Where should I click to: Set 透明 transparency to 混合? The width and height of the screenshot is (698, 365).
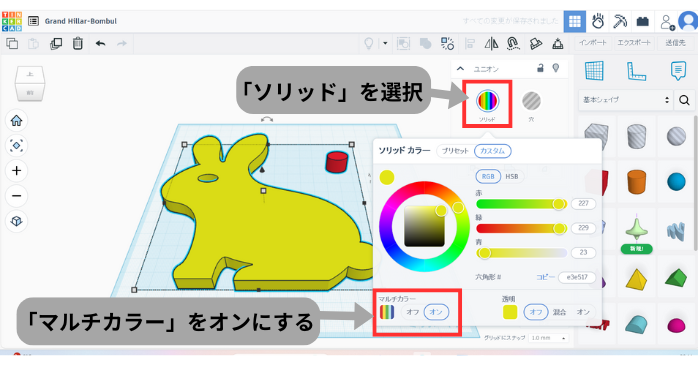[x=560, y=312]
